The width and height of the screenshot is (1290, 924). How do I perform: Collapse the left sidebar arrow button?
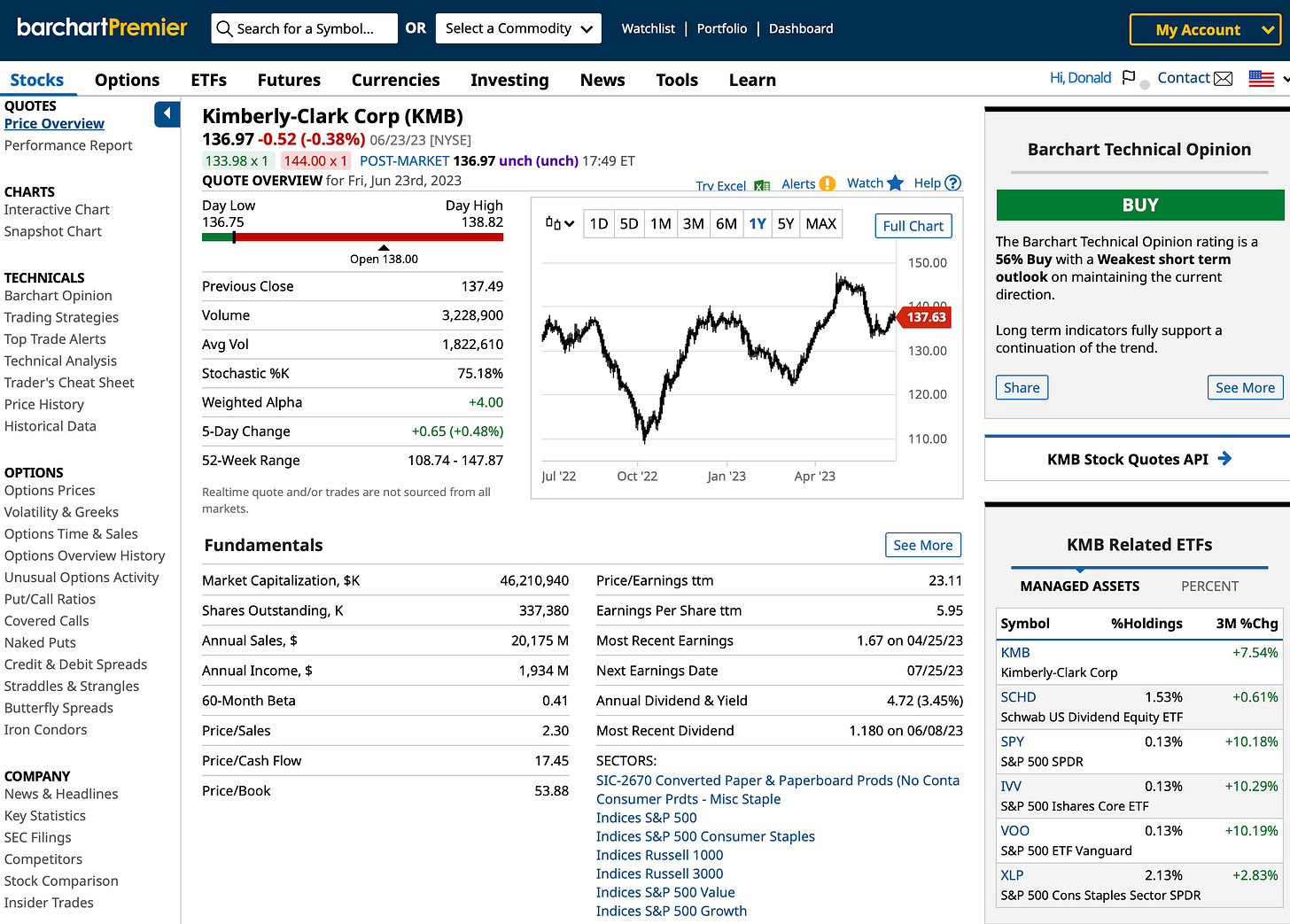[x=167, y=114]
